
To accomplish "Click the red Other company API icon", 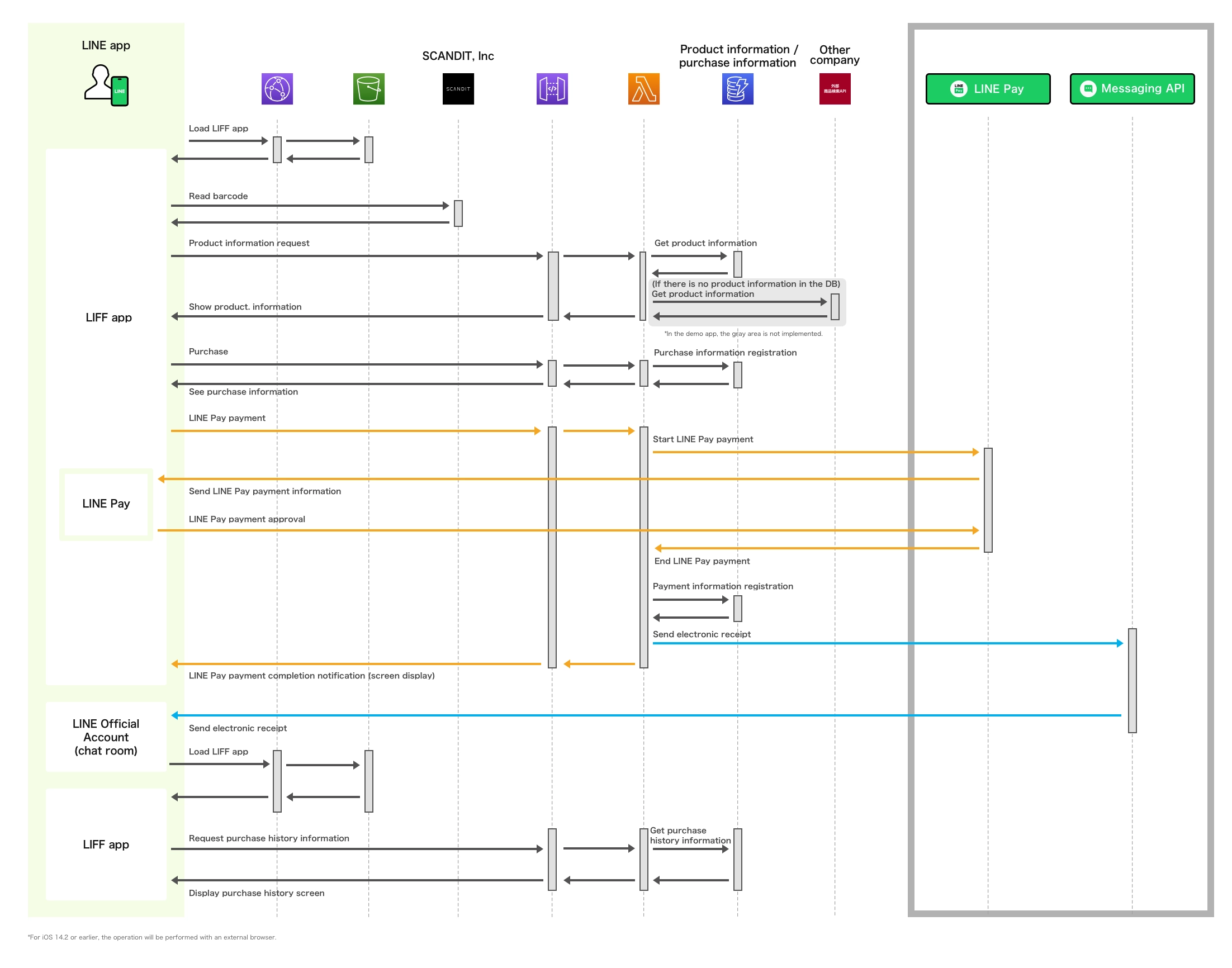I will coord(834,88).
